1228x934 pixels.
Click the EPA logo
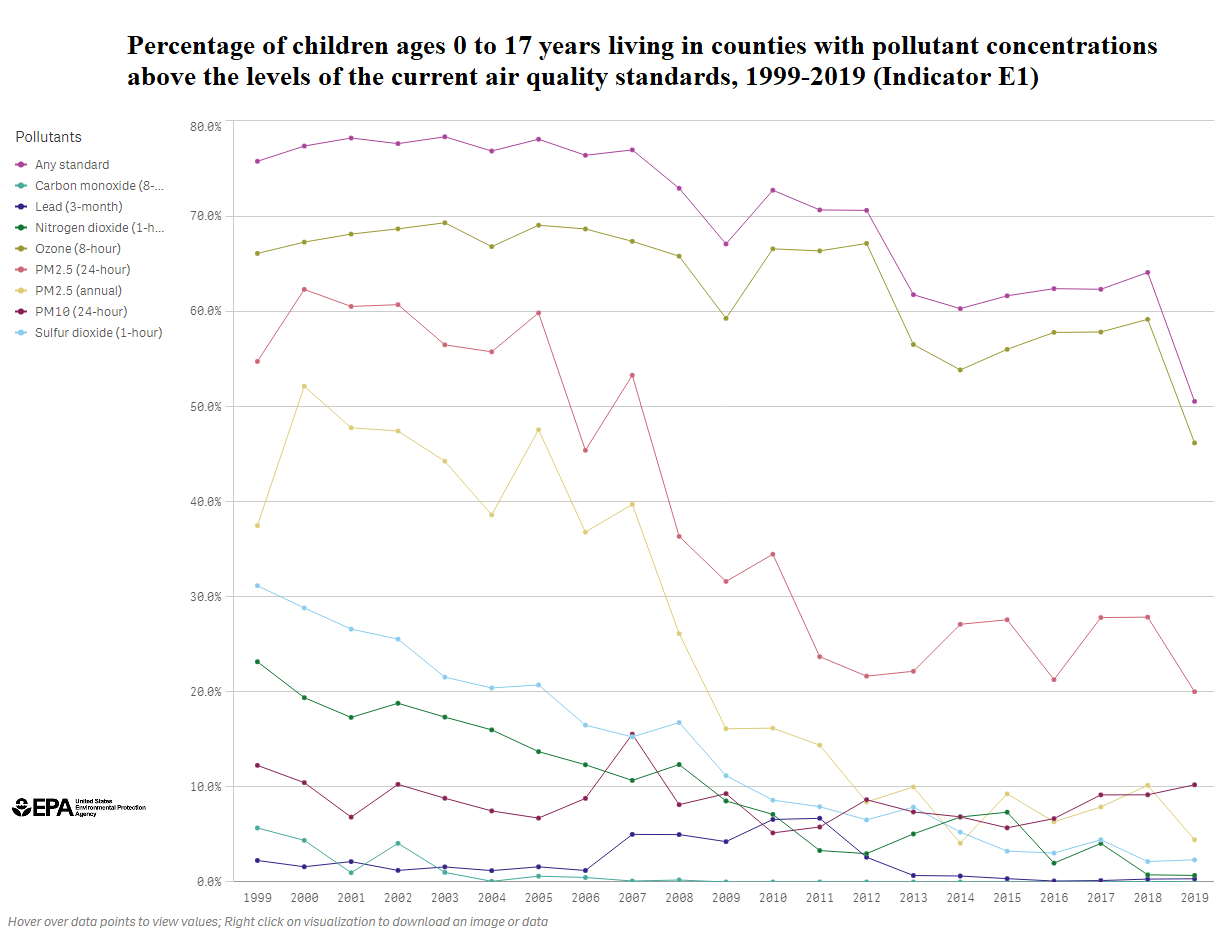click(x=78, y=807)
